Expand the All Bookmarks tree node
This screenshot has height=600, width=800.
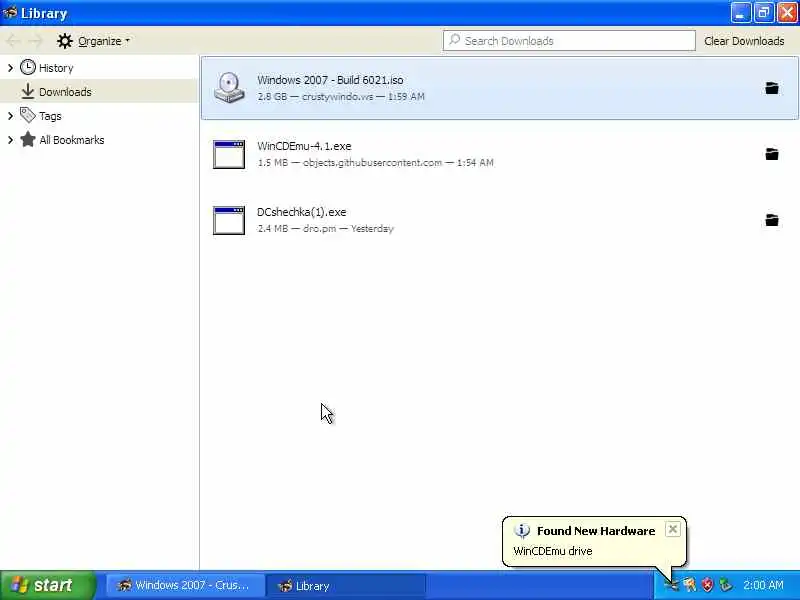10,140
